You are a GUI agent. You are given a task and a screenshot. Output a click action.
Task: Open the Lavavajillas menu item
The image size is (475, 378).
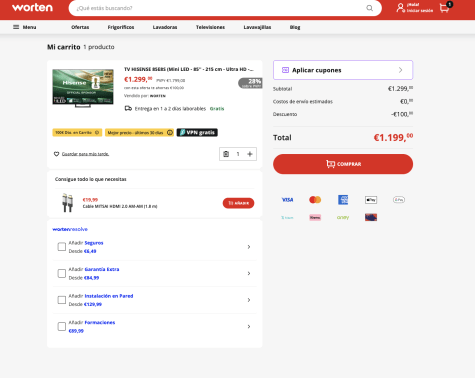(x=257, y=27)
